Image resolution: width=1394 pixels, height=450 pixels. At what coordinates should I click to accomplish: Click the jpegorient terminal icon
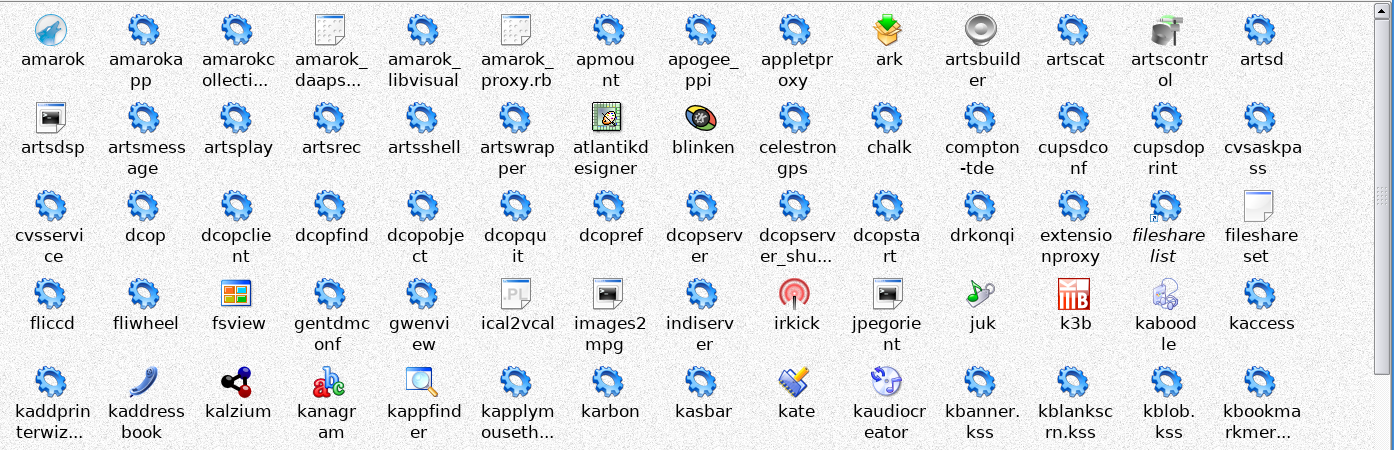[x=888, y=294]
